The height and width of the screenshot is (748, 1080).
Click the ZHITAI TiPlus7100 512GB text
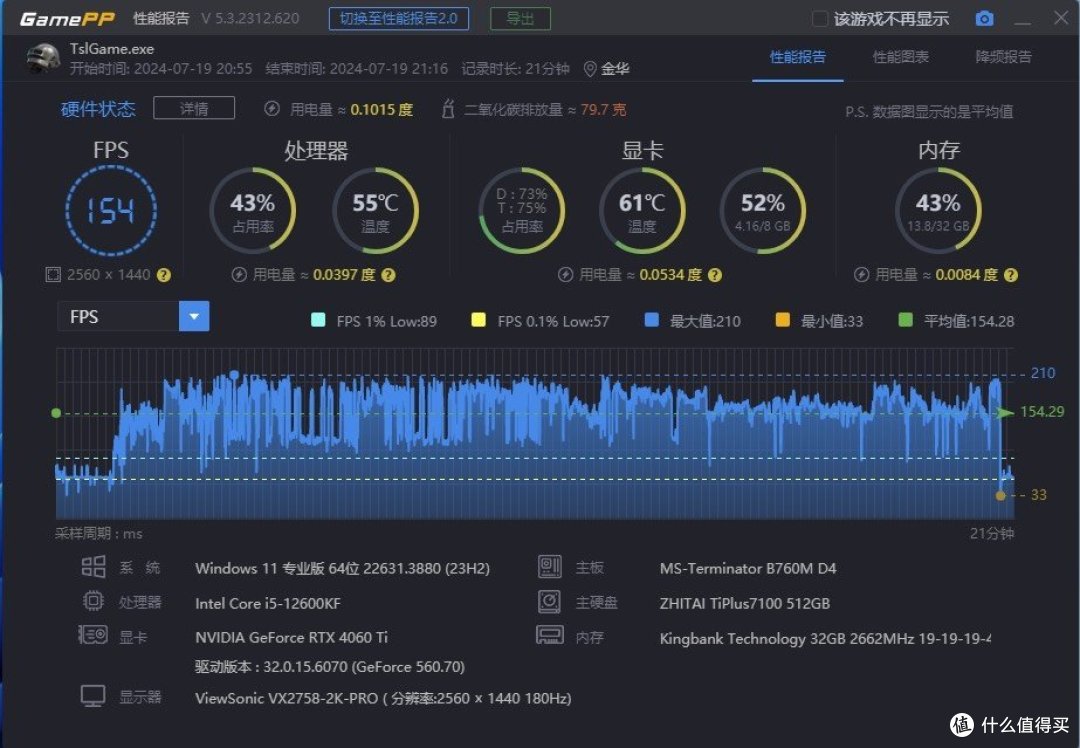click(745, 603)
